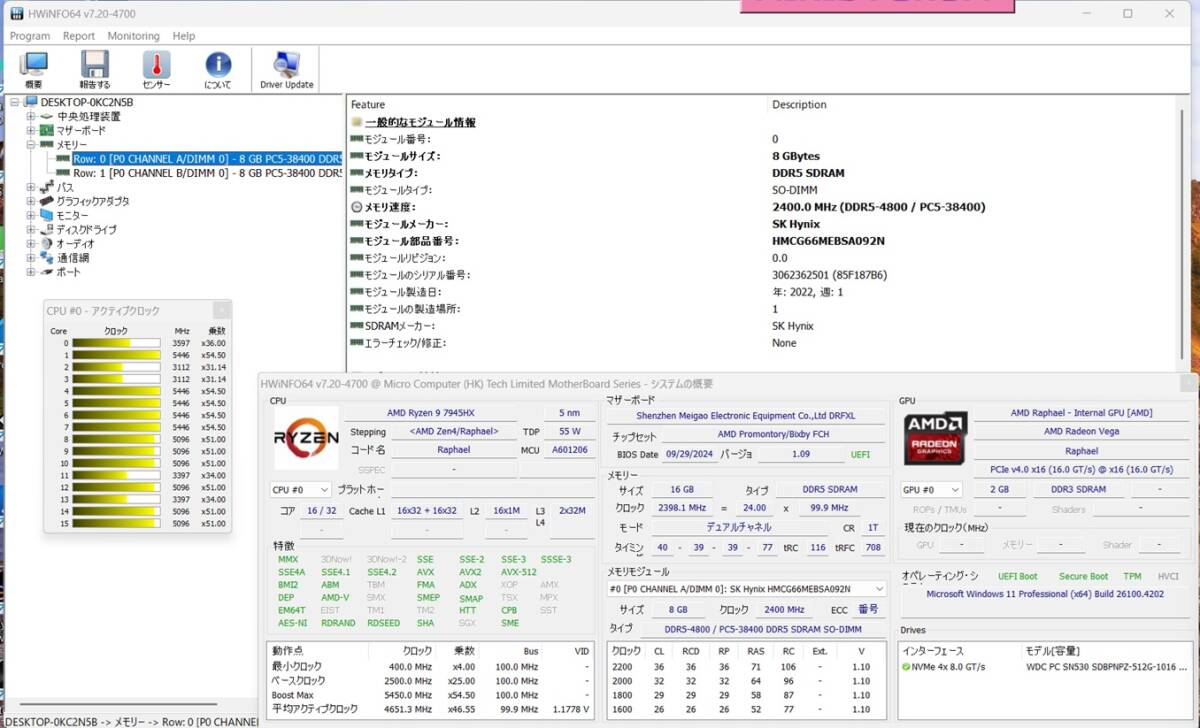Expand the バス tree node
This screenshot has height=728, width=1200.
31,187
